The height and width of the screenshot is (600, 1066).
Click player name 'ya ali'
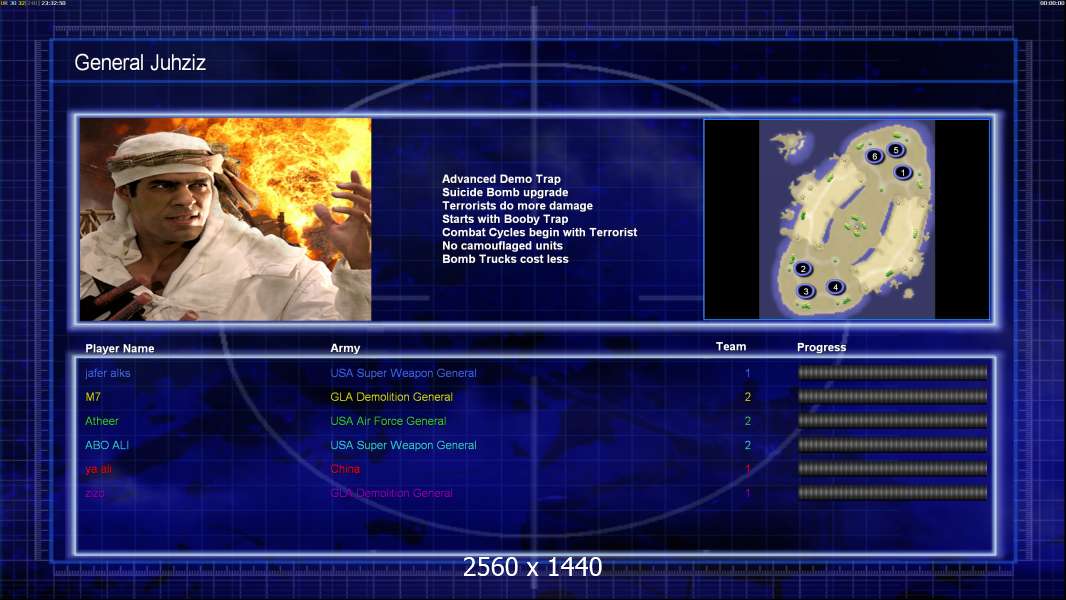pyautogui.click(x=99, y=469)
